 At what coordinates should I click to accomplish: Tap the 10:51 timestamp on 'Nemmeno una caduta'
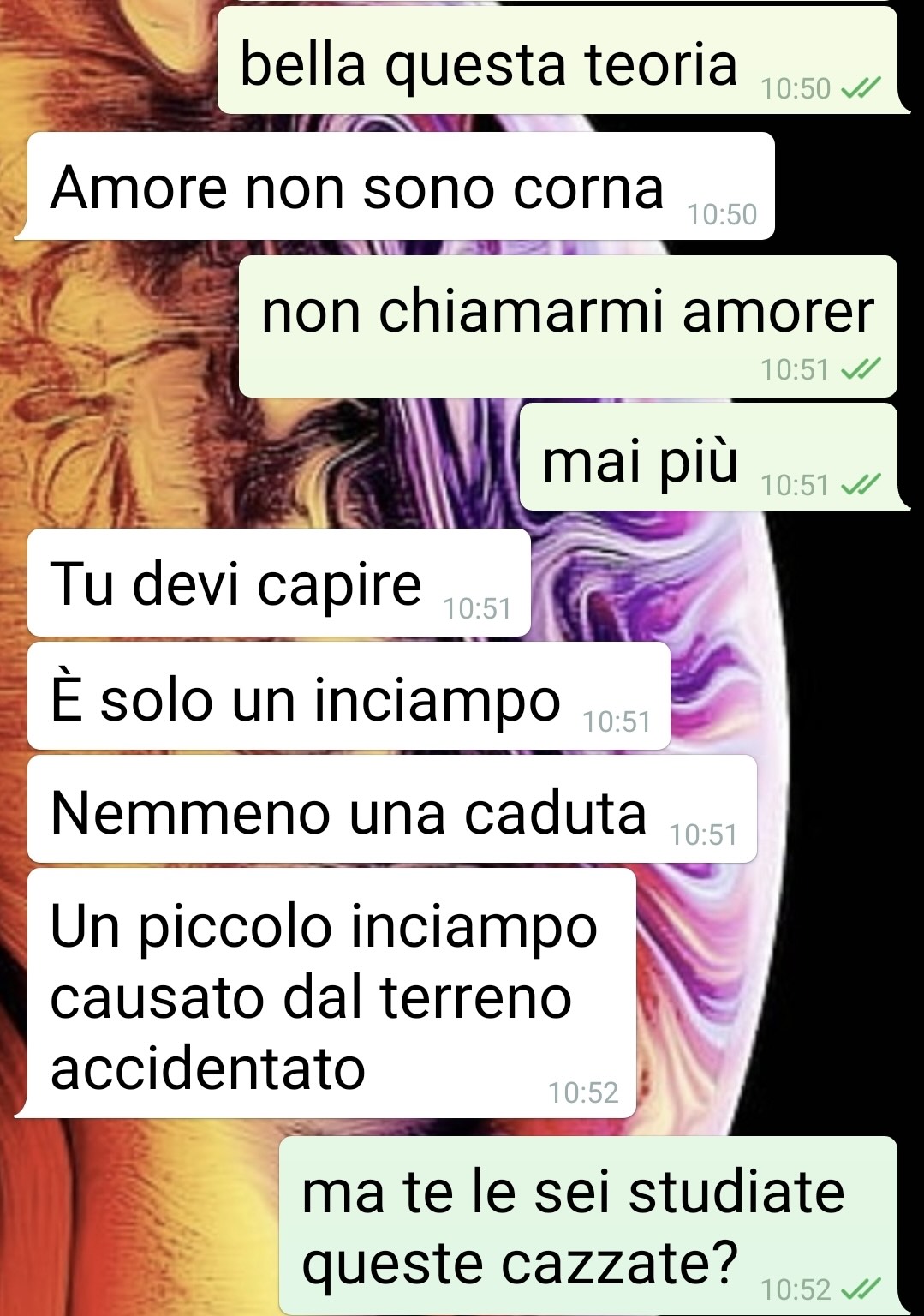point(703,834)
